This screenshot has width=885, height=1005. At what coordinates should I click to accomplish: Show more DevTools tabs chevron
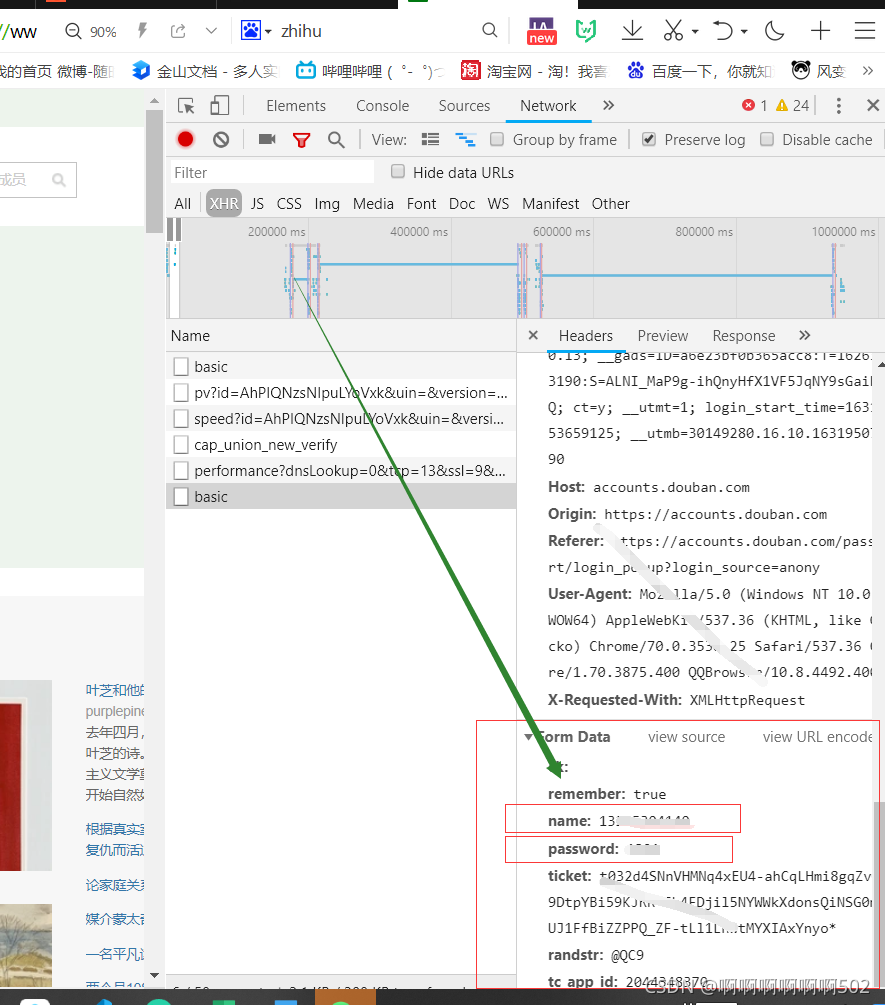(608, 105)
